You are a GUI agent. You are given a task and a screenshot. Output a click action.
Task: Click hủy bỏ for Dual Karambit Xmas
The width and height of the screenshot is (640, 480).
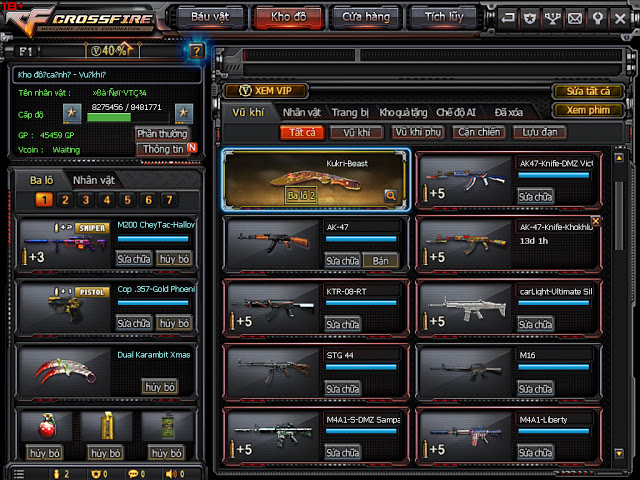[x=160, y=387]
